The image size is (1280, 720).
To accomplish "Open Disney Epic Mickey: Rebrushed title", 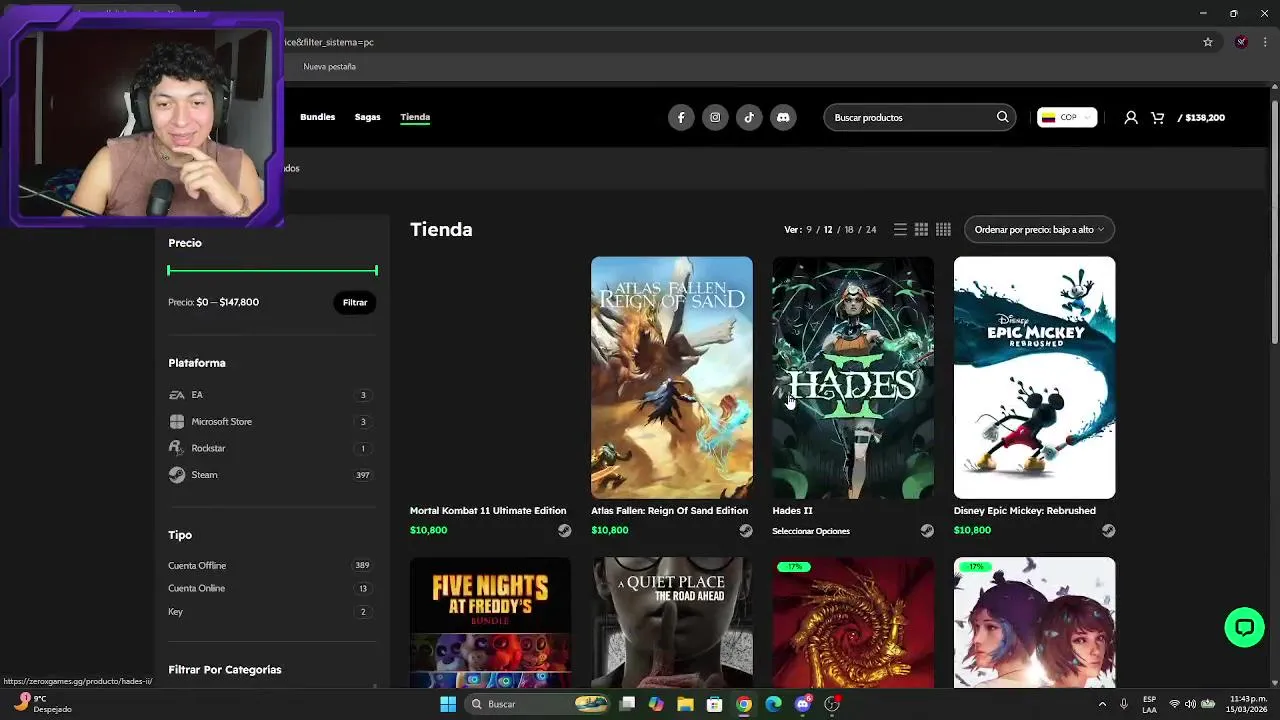I will (1024, 511).
